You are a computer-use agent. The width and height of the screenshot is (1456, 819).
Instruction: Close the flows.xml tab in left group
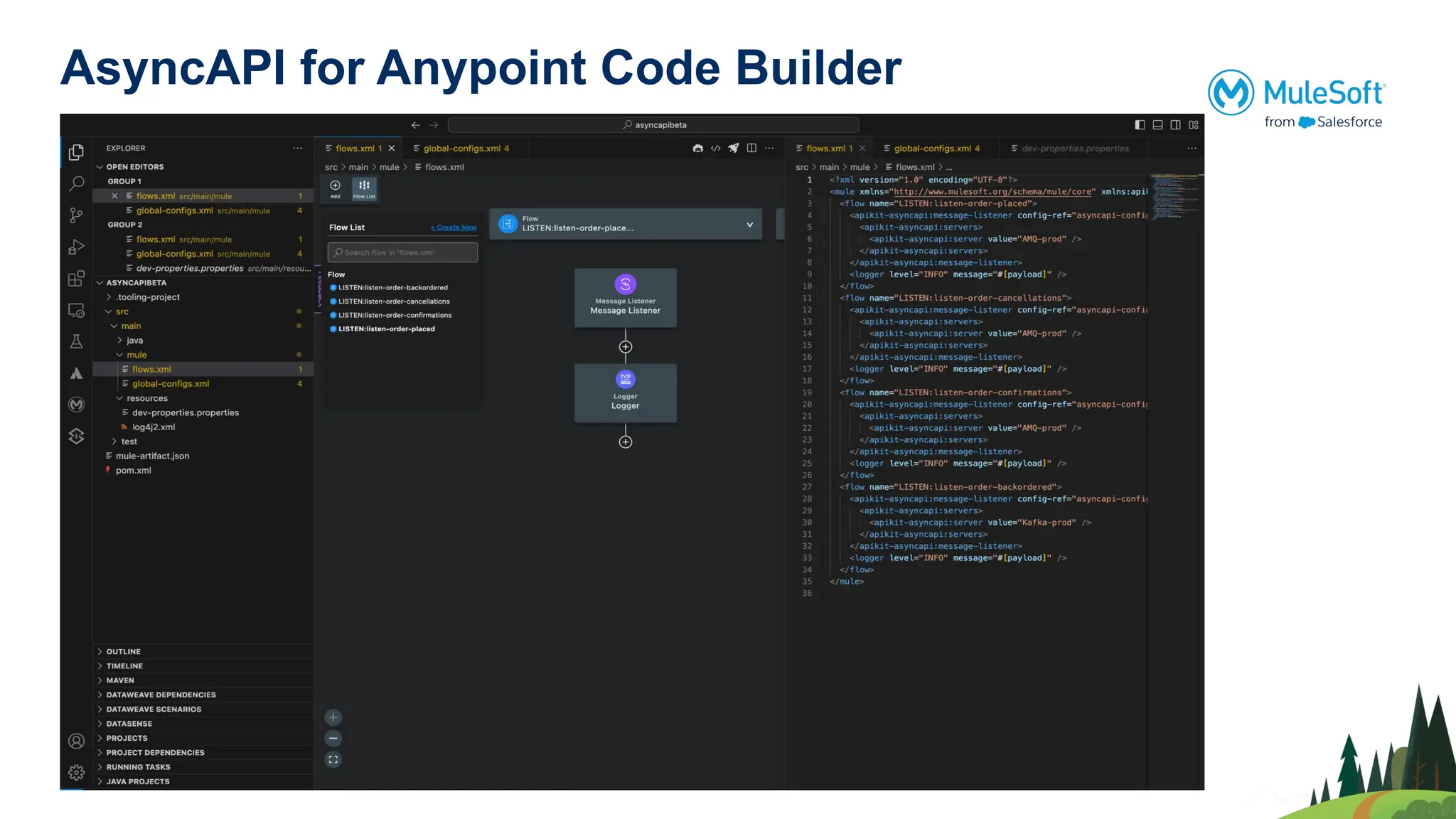pyautogui.click(x=392, y=149)
